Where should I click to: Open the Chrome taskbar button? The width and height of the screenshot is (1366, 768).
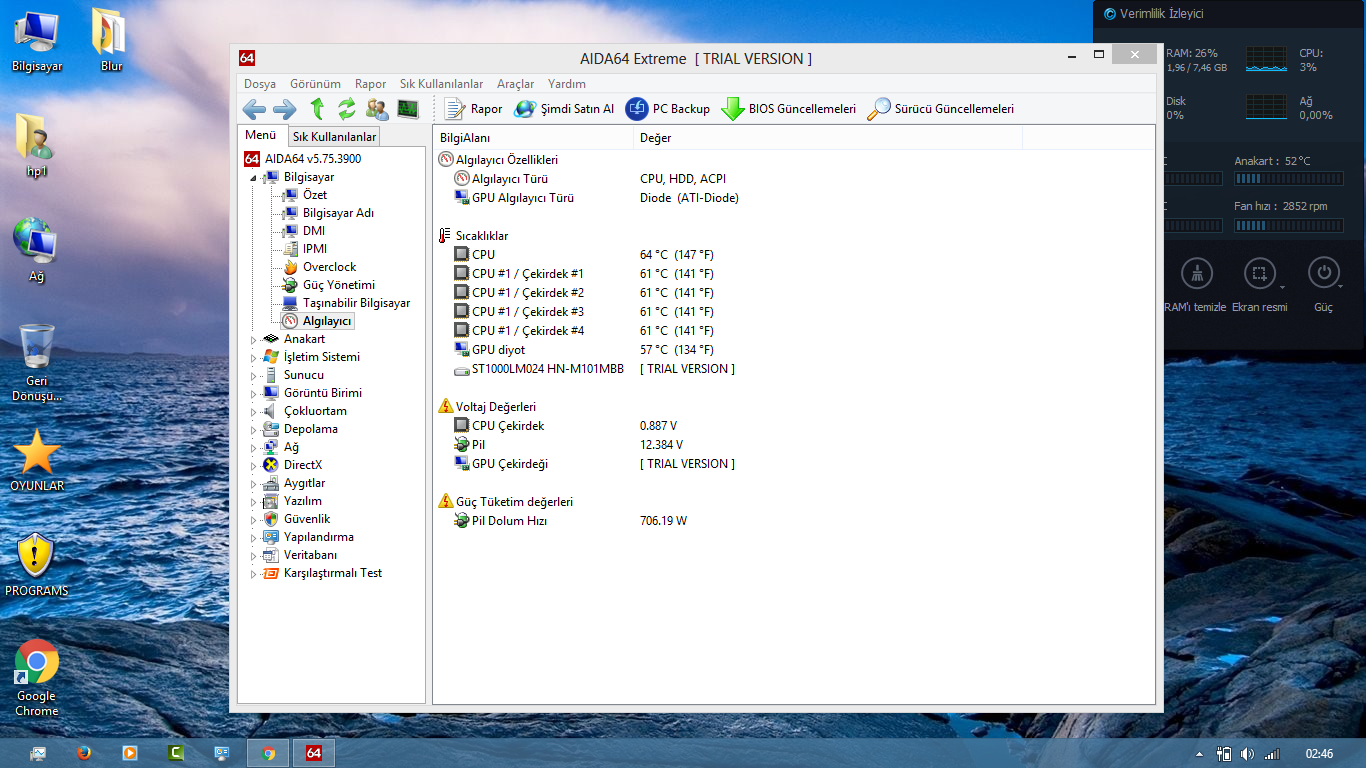(268, 753)
